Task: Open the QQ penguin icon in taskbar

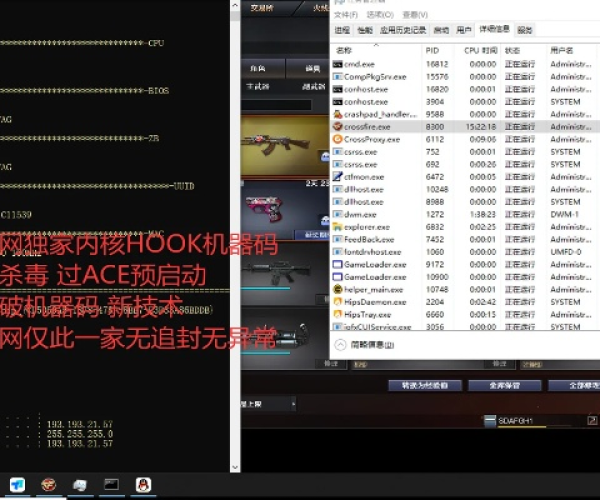Action: [x=143, y=485]
